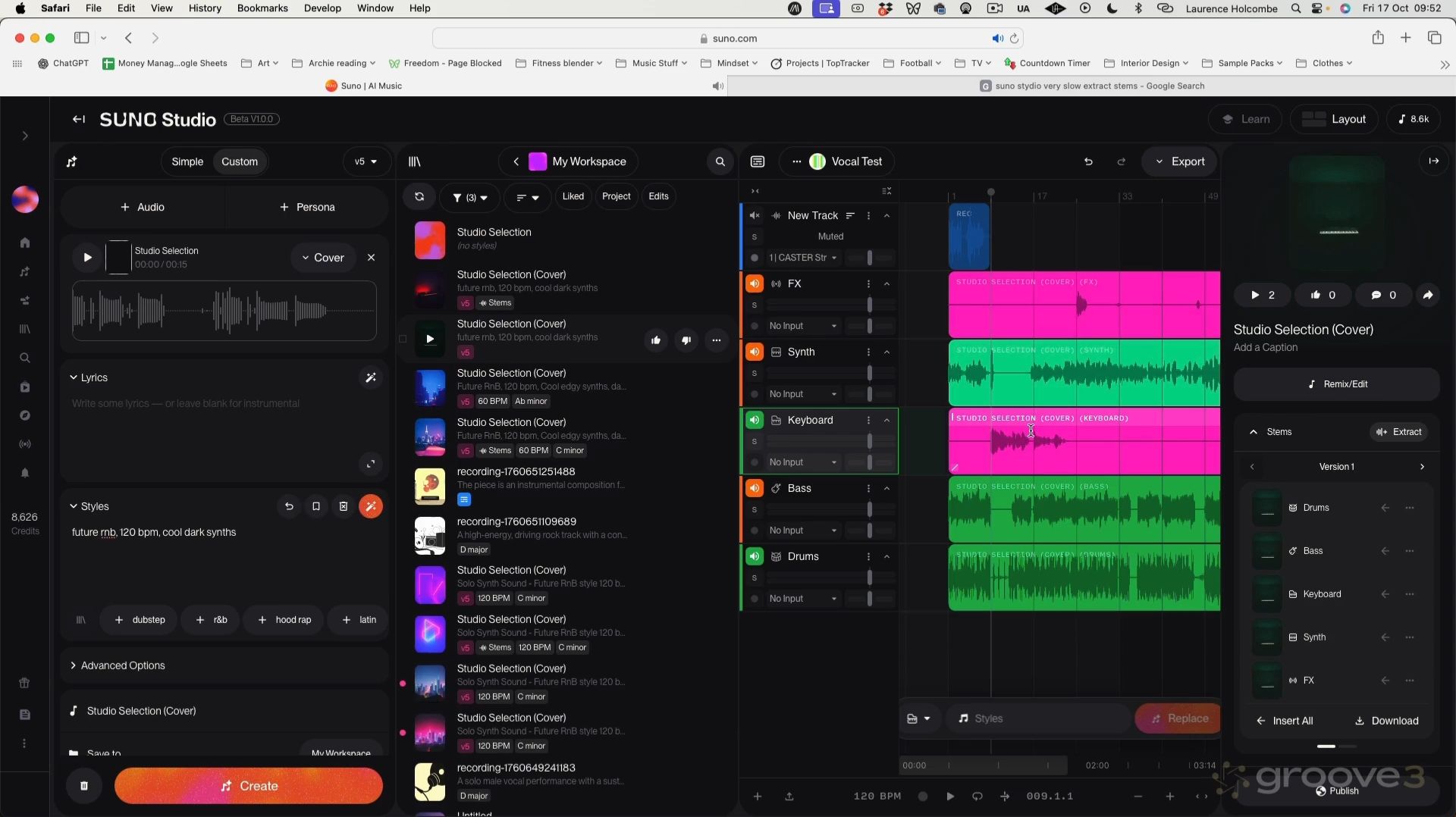Open notifications bell in the sidebar
Screen dimensions: 1456x817
tap(25, 473)
